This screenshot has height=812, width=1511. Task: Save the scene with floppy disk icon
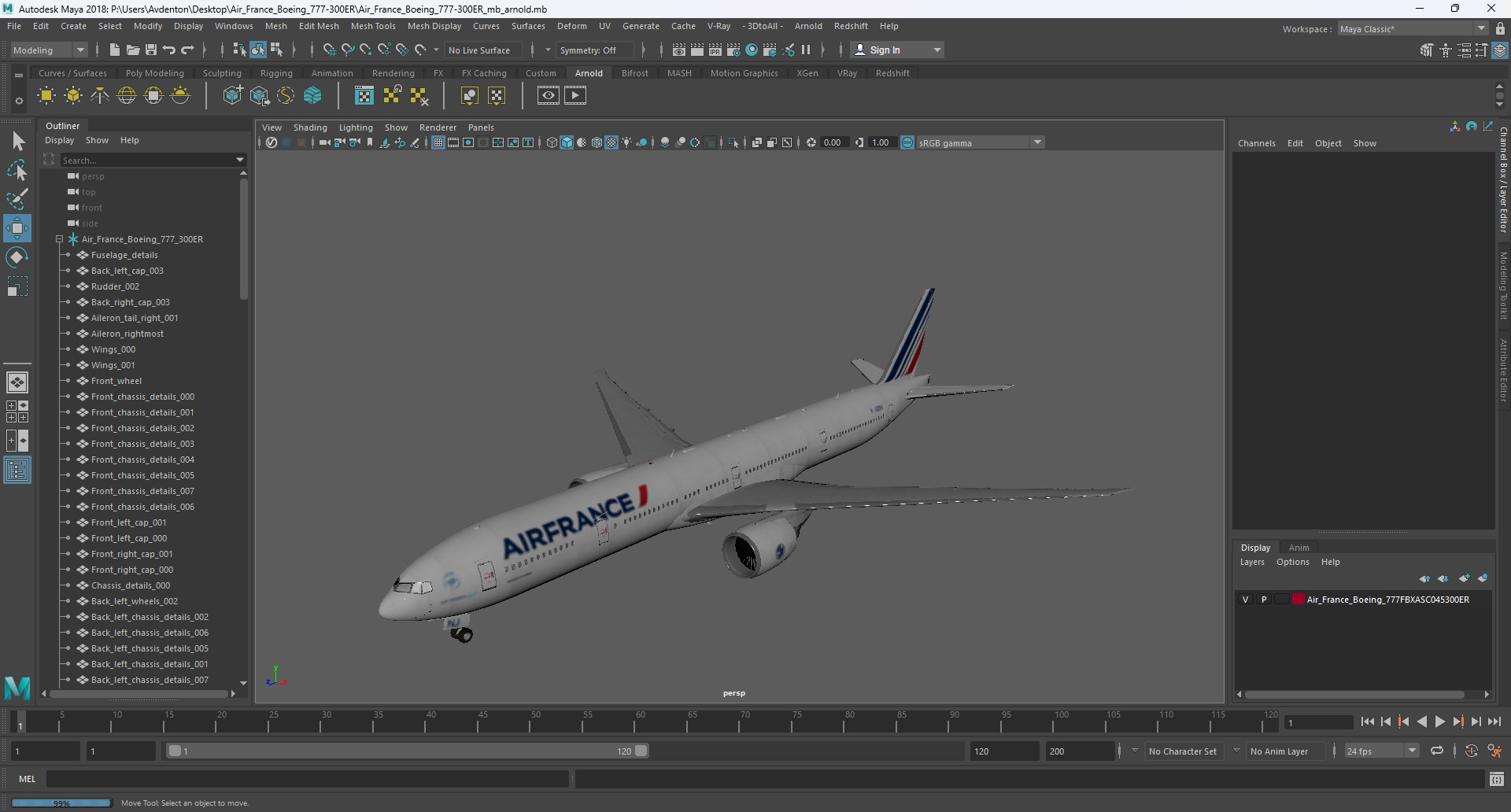point(150,50)
